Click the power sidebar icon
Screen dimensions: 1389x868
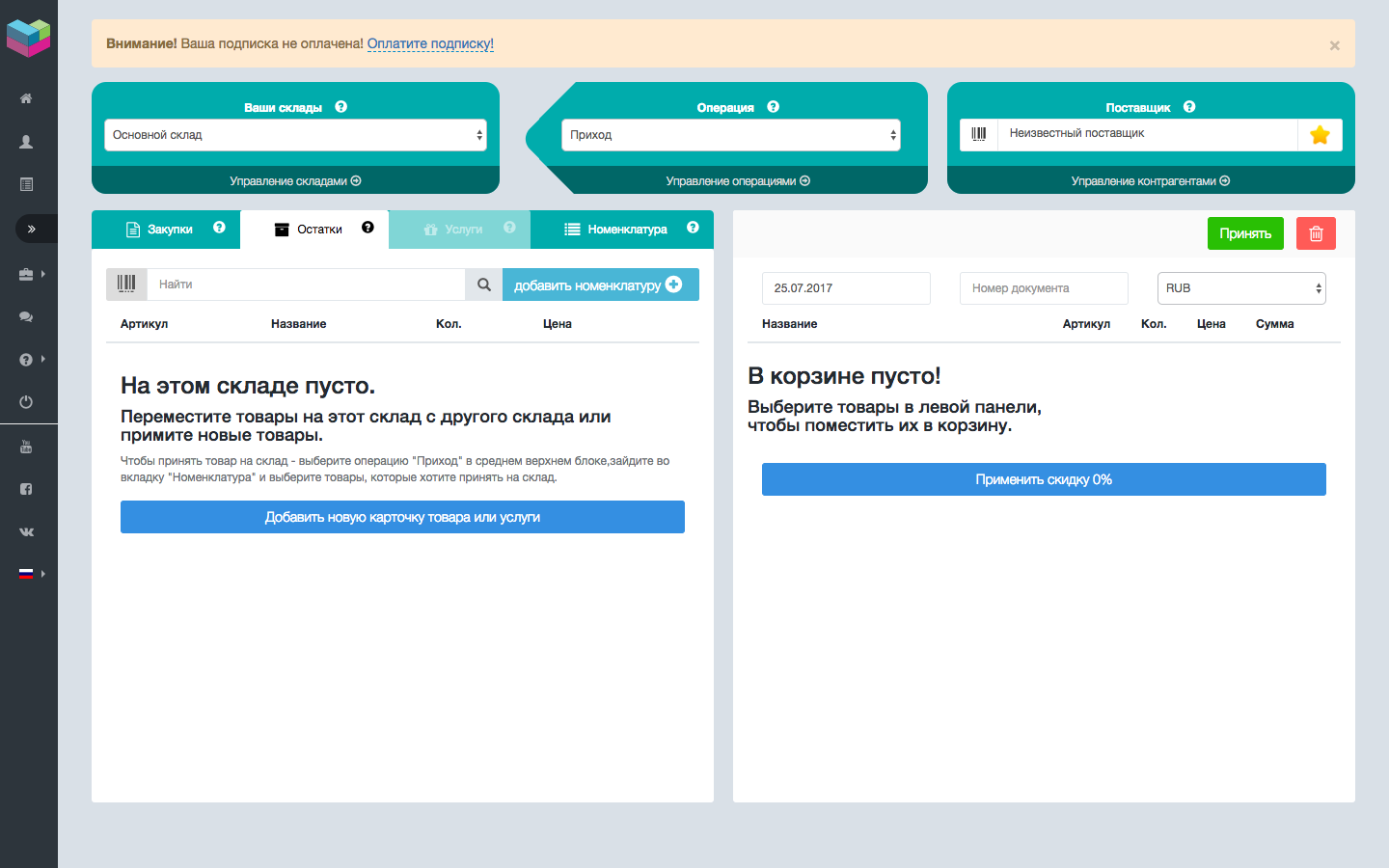(x=26, y=402)
